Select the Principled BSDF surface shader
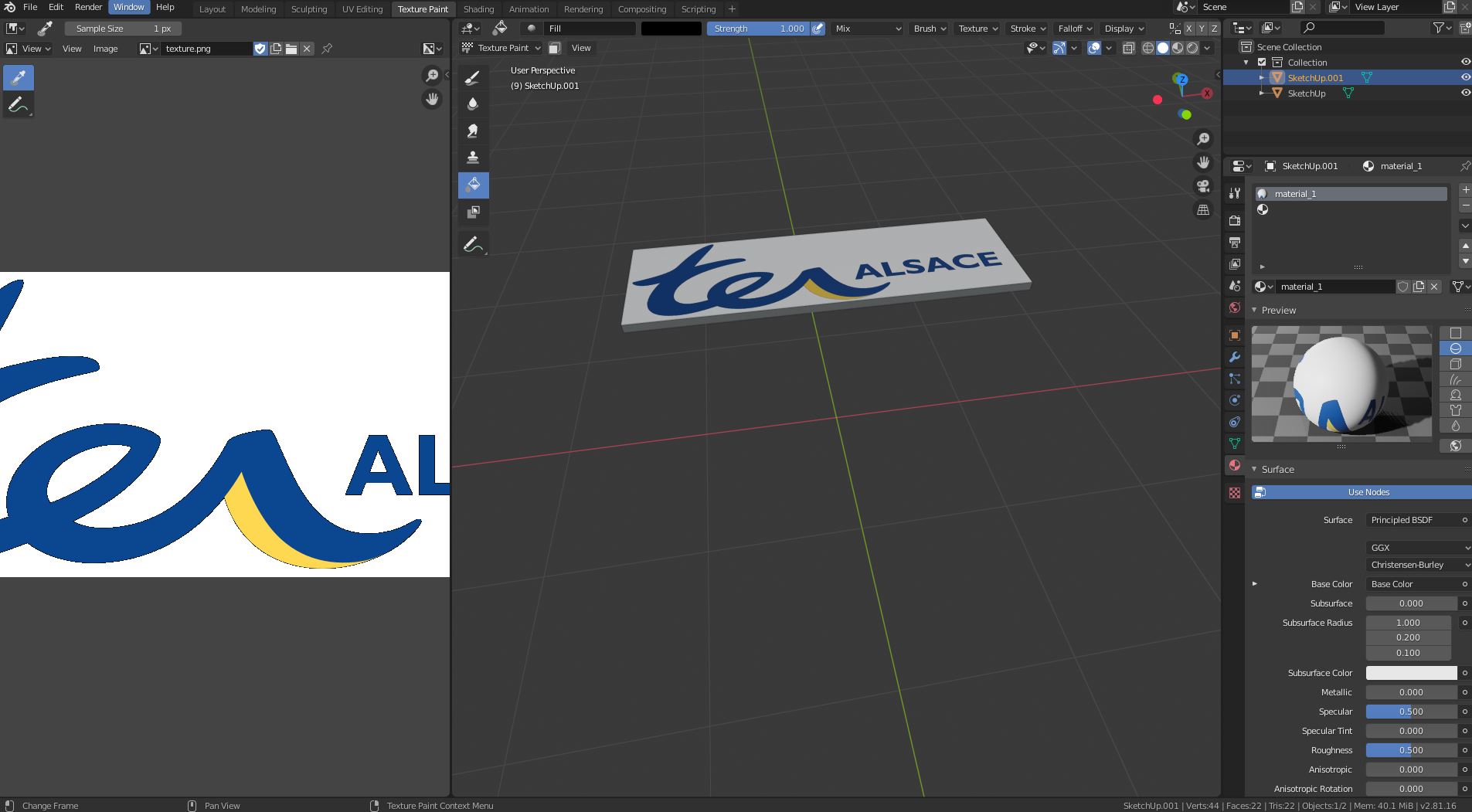Viewport: 1472px width, 812px height. click(x=1412, y=520)
